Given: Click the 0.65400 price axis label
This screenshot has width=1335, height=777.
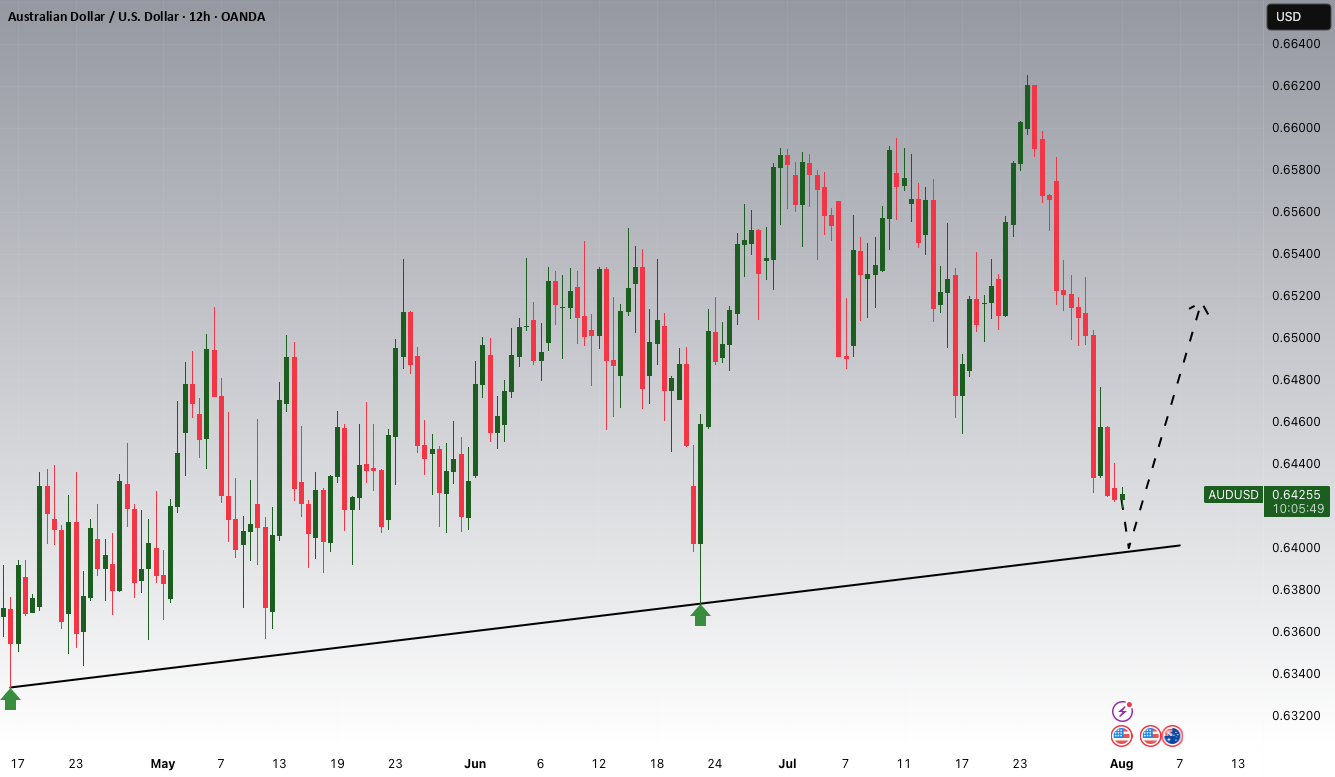Looking at the screenshot, I should click(x=1297, y=254).
